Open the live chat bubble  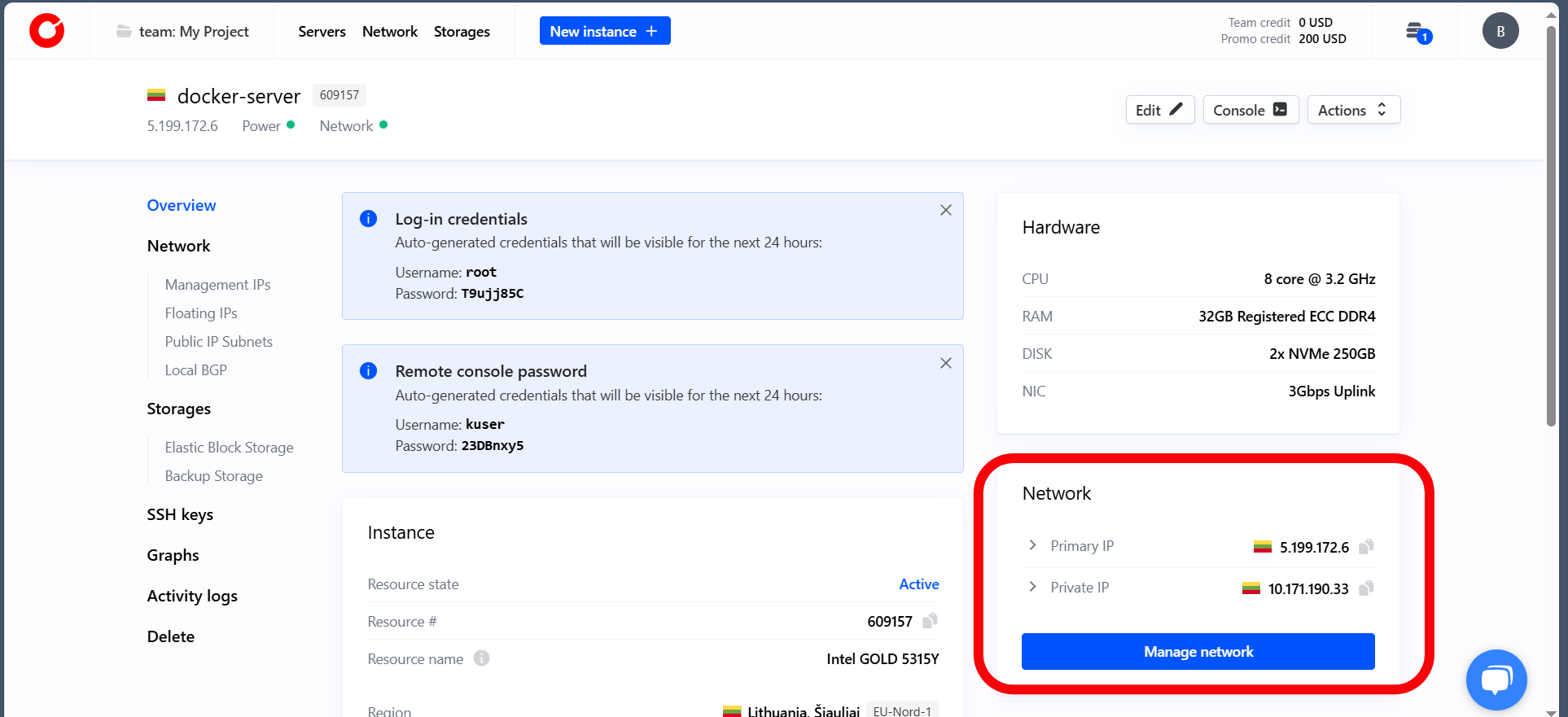(x=1496, y=679)
